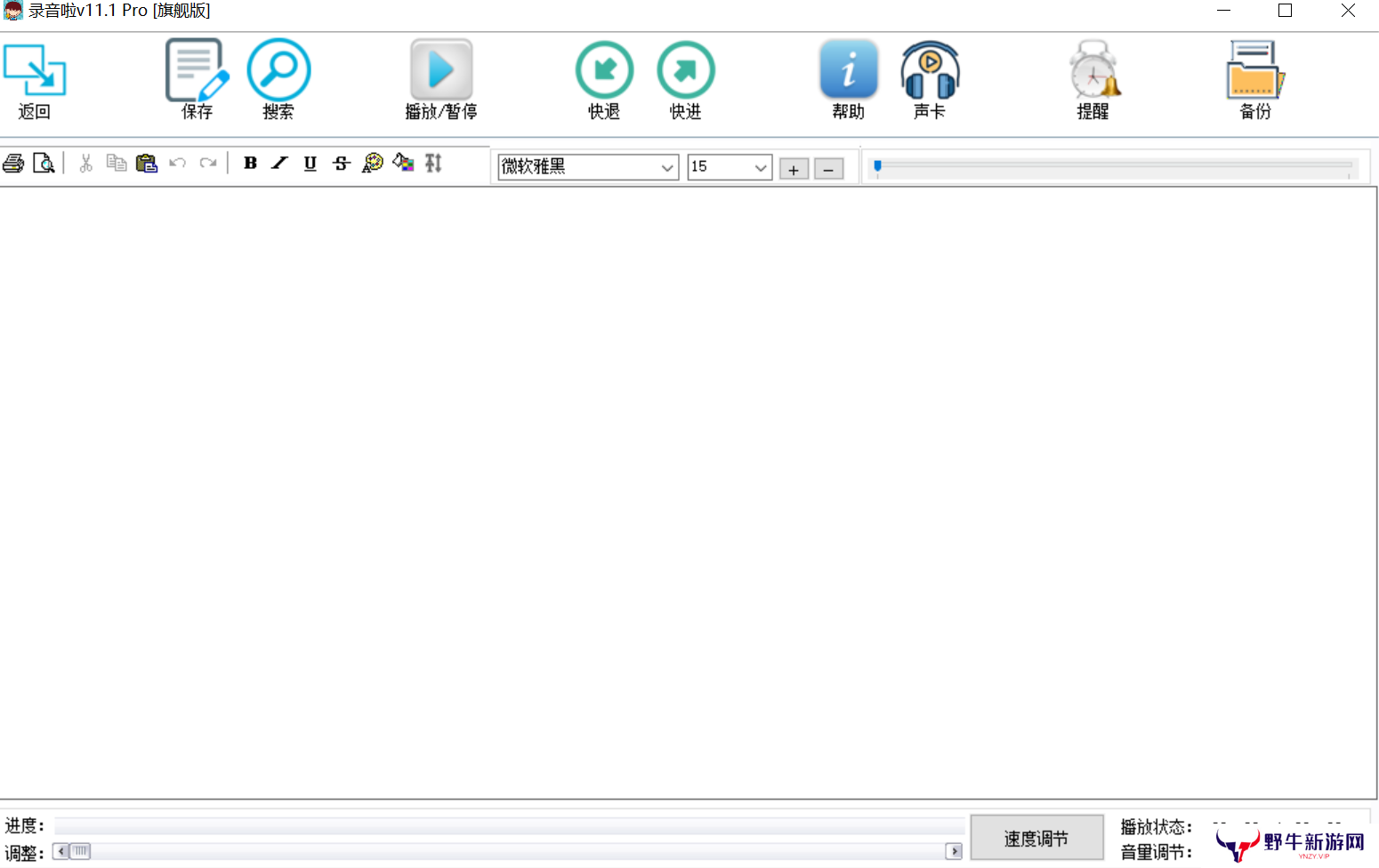The width and height of the screenshot is (1379, 868).
Task: Click the undo arrow
Action: 177,163
